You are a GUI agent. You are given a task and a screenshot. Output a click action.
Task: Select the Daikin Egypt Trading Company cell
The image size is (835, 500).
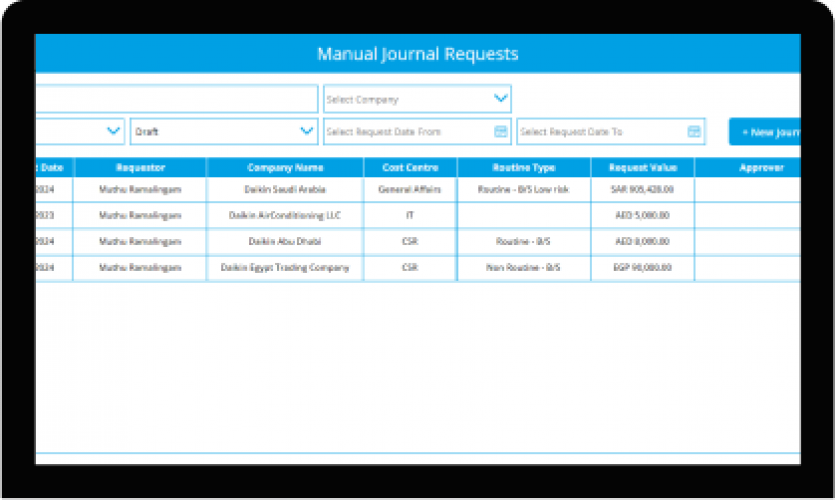click(285, 267)
